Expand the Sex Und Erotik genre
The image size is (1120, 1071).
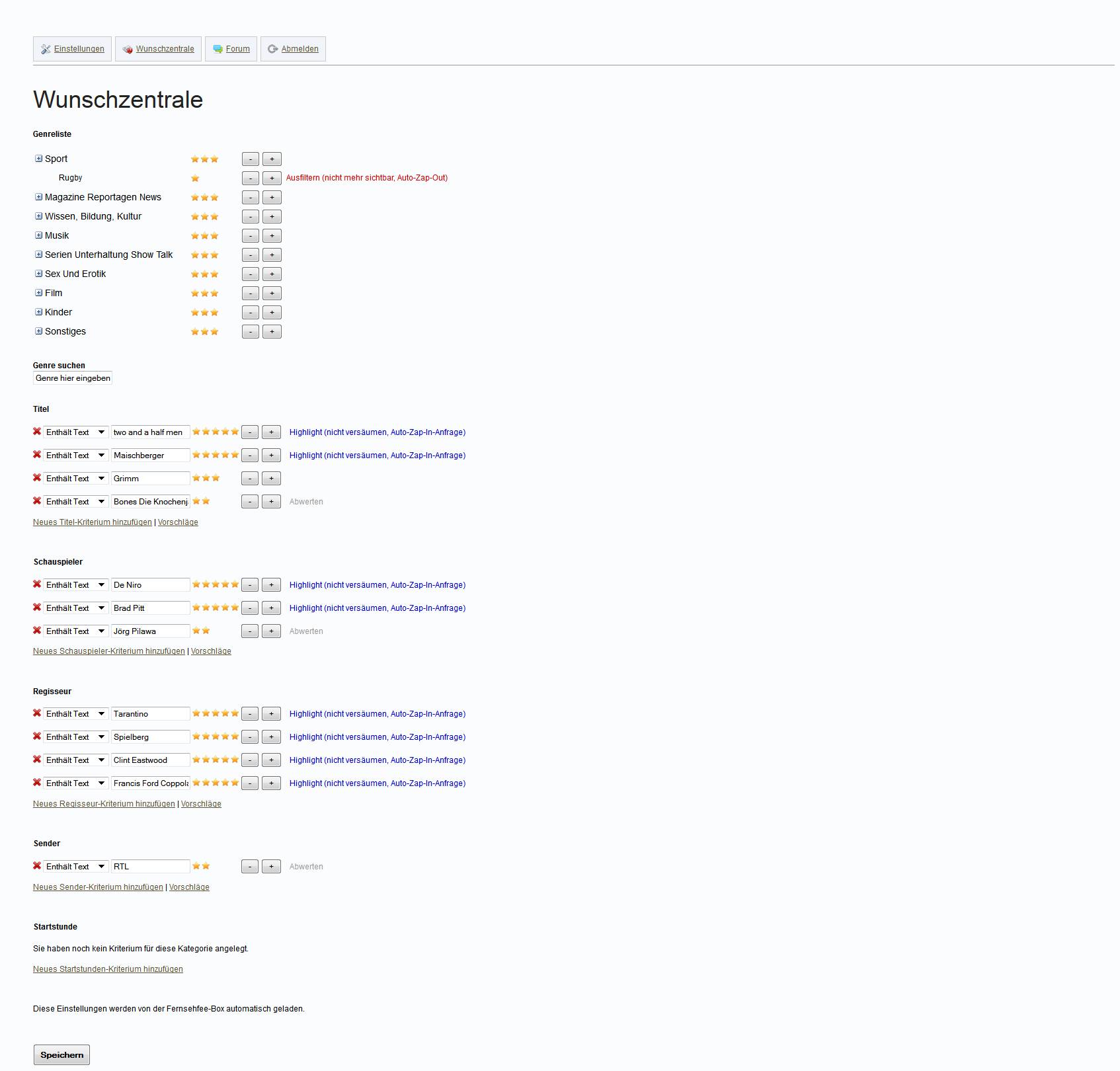38,274
